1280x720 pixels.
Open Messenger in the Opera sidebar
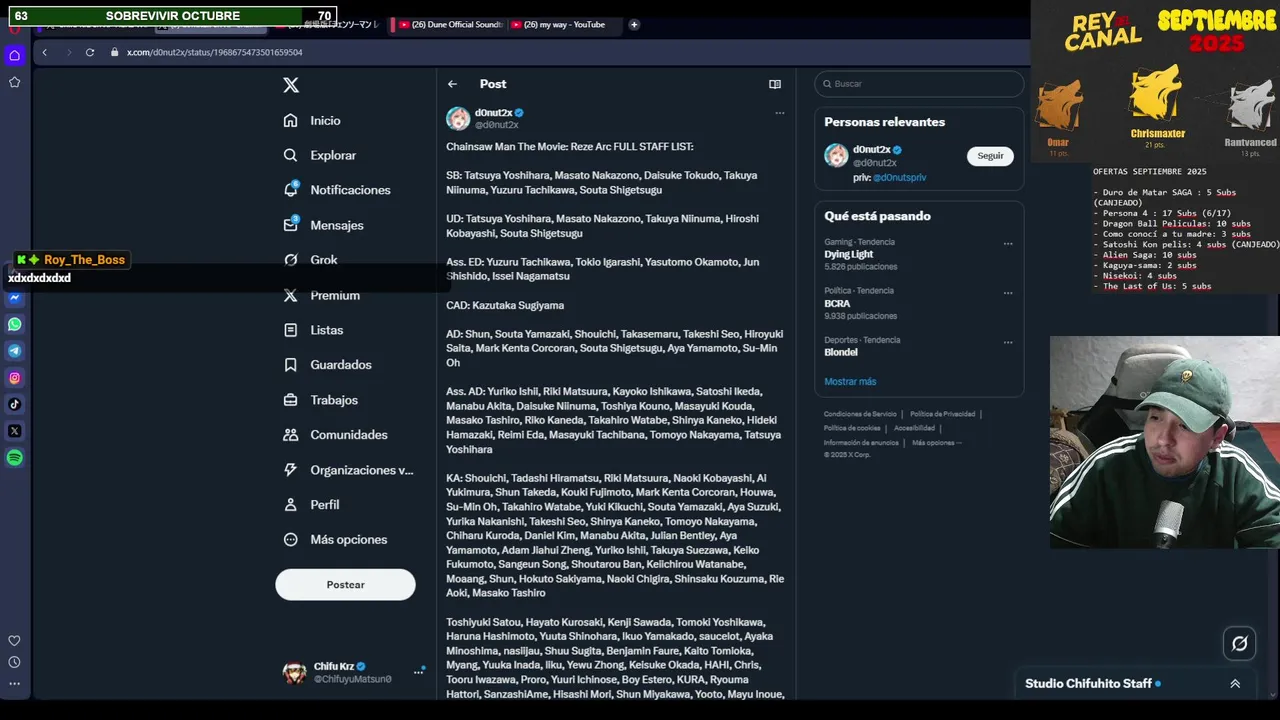point(14,298)
